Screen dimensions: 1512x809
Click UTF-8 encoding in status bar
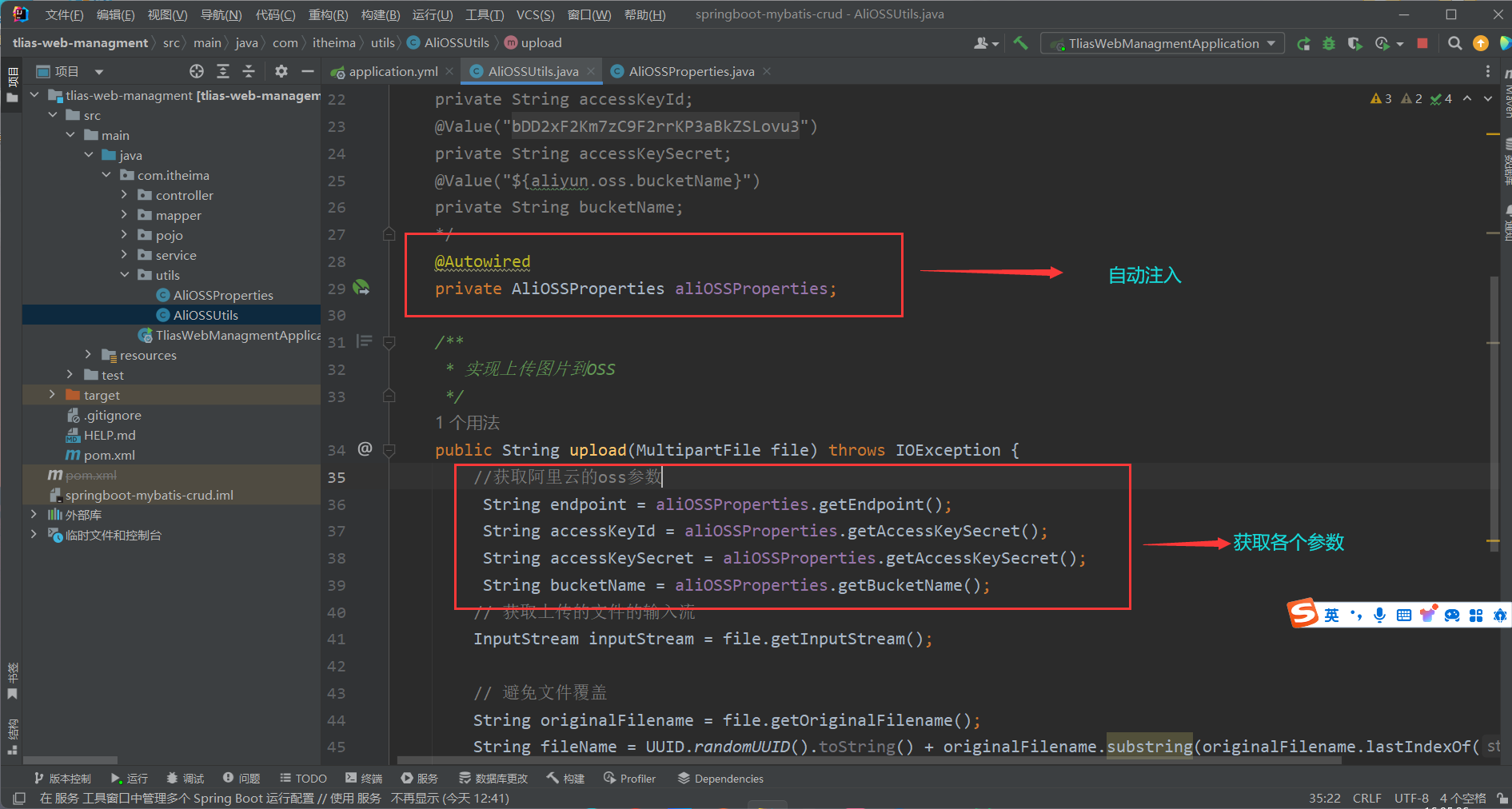pyautogui.click(x=1411, y=798)
